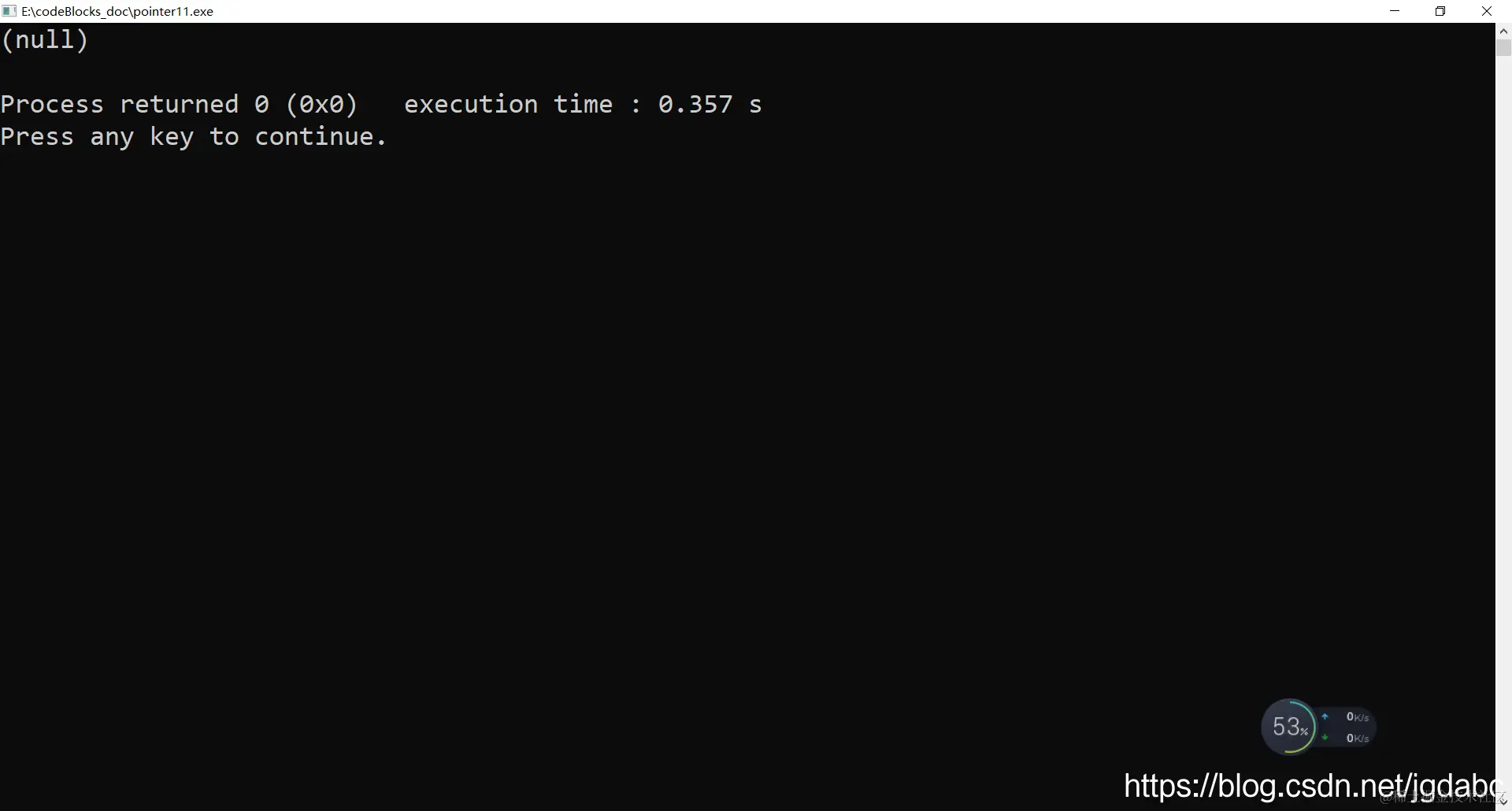Click the pointer11.exe title bar text

117,11
